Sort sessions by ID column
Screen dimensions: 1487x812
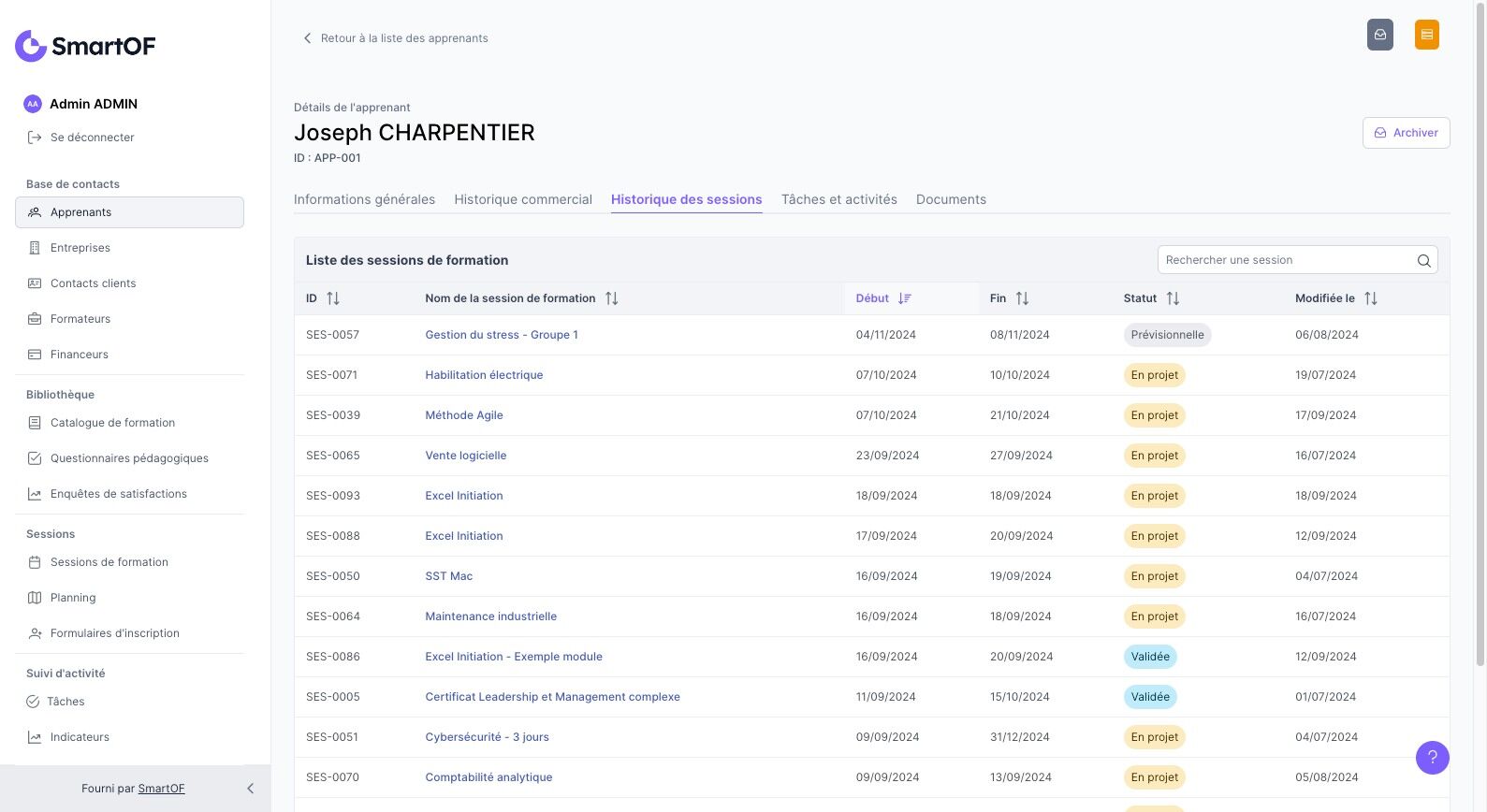332,298
